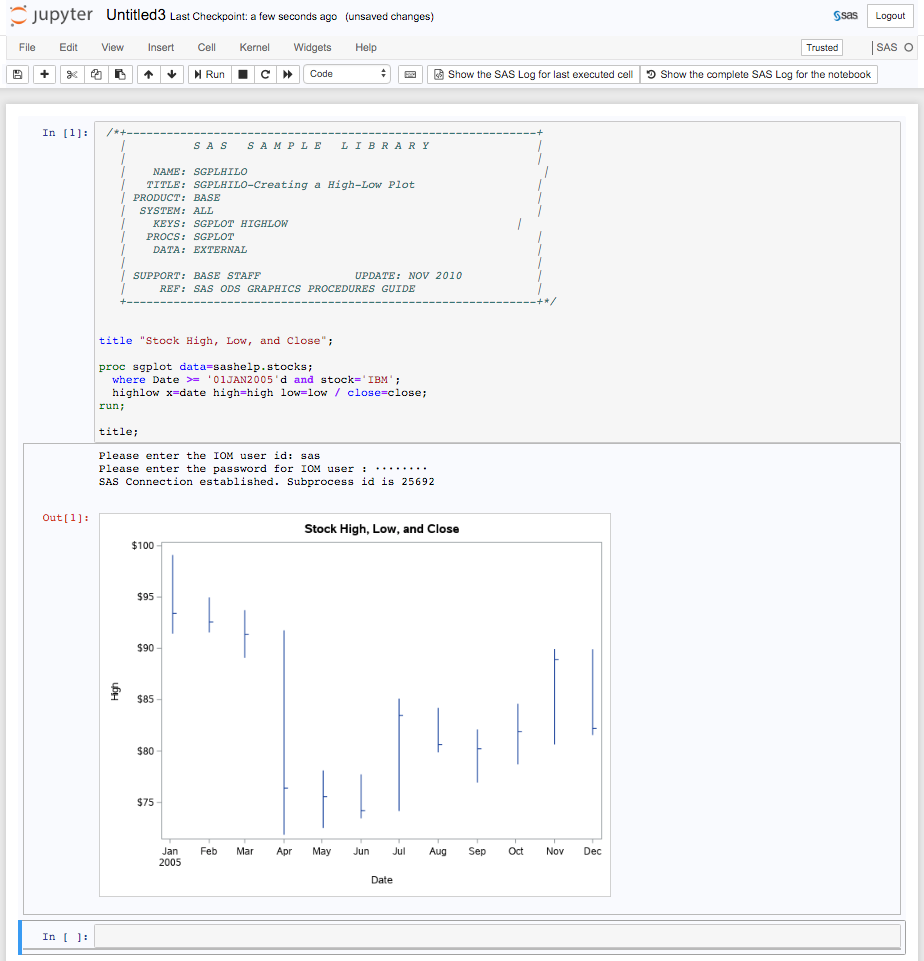Logout of the Jupyter session
The image size is (924, 961).
[x=889, y=15]
